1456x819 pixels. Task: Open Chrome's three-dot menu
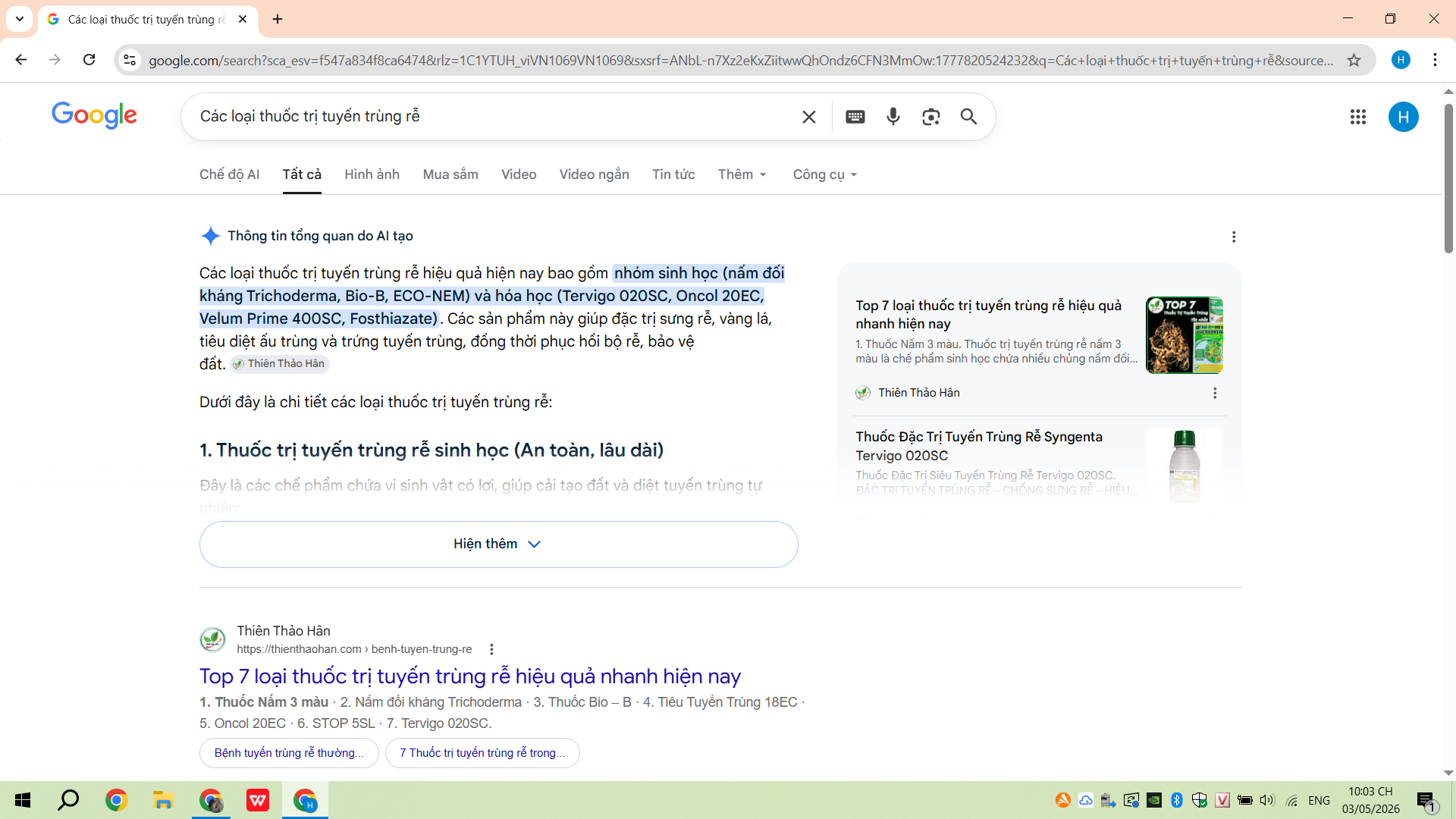click(1436, 60)
